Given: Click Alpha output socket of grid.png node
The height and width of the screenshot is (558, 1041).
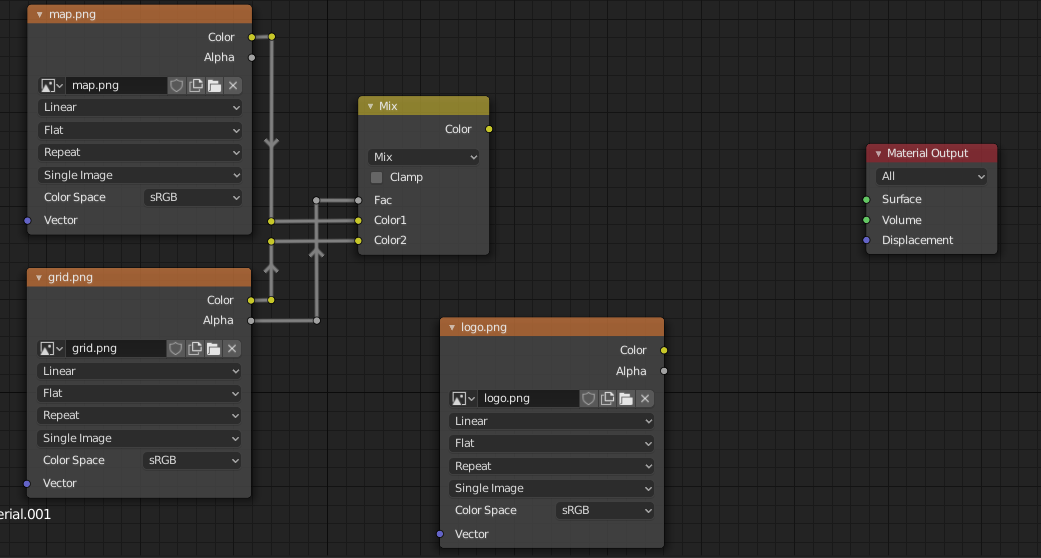Looking at the screenshot, I should pos(251,321).
